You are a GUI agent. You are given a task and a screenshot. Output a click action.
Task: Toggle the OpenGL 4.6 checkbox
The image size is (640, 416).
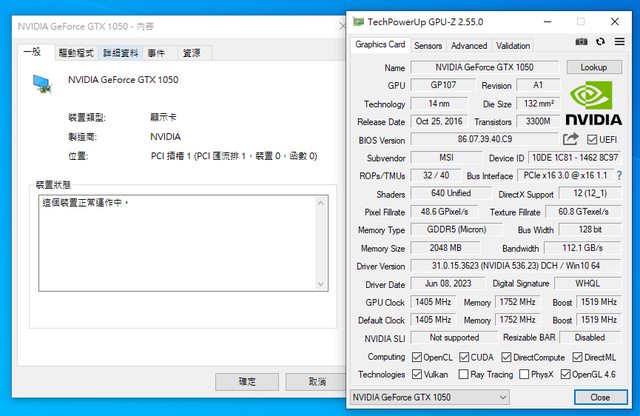click(565, 374)
